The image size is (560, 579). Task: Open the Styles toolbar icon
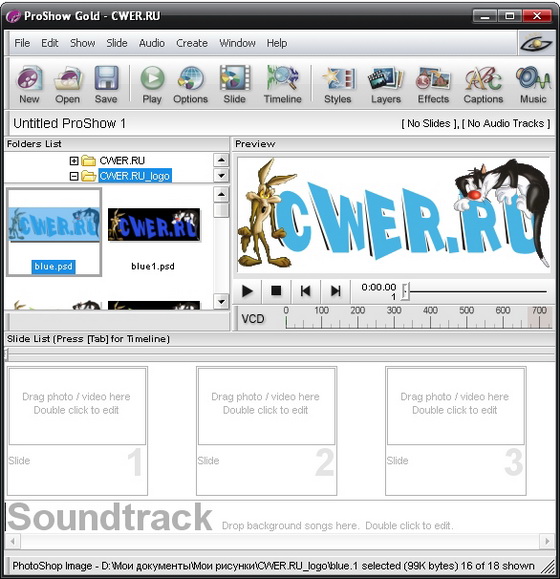point(338,85)
